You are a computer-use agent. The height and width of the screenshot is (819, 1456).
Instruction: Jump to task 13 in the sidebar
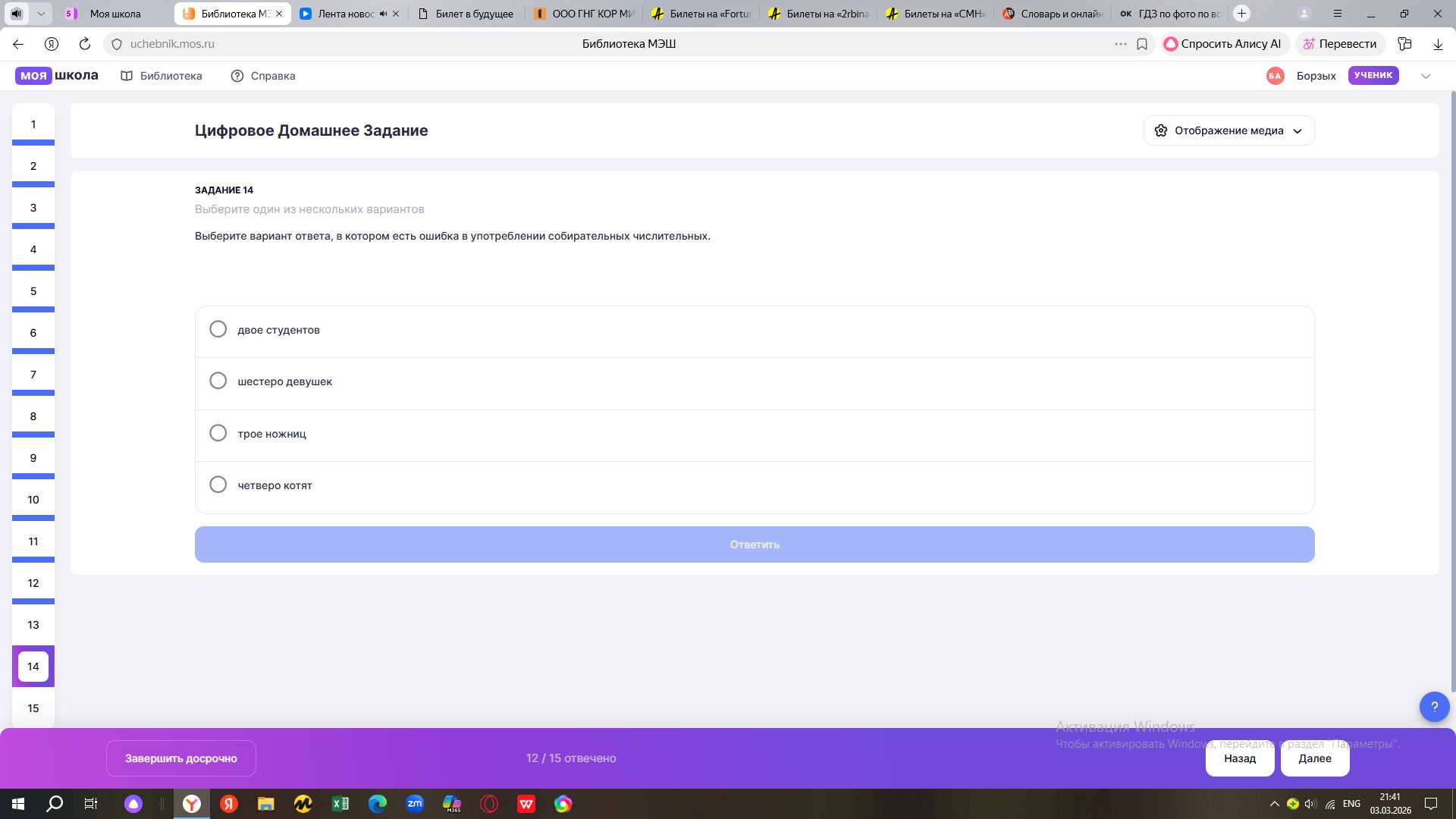33,625
